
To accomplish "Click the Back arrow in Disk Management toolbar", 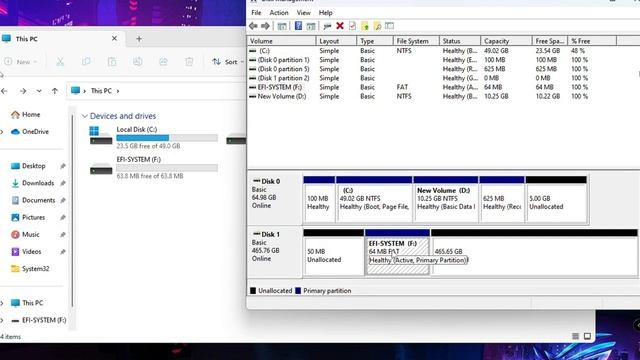I will [x=253, y=26].
